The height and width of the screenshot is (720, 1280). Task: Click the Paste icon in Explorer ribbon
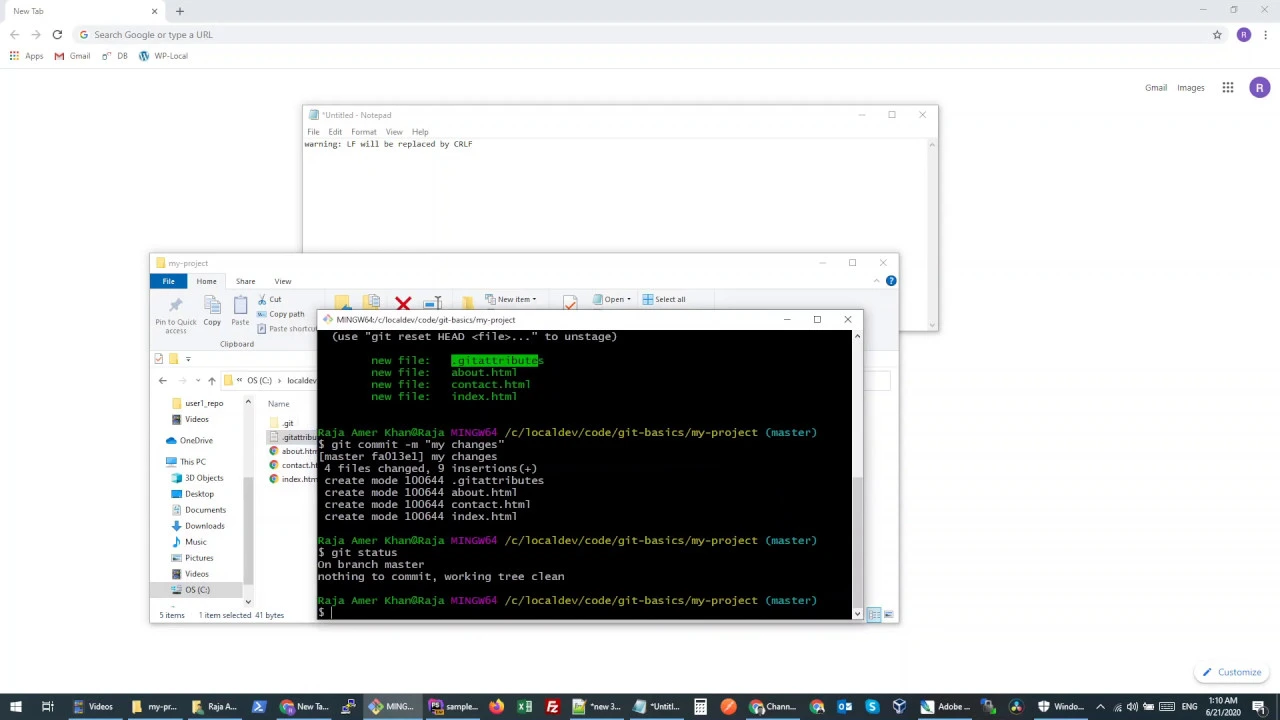(x=240, y=305)
